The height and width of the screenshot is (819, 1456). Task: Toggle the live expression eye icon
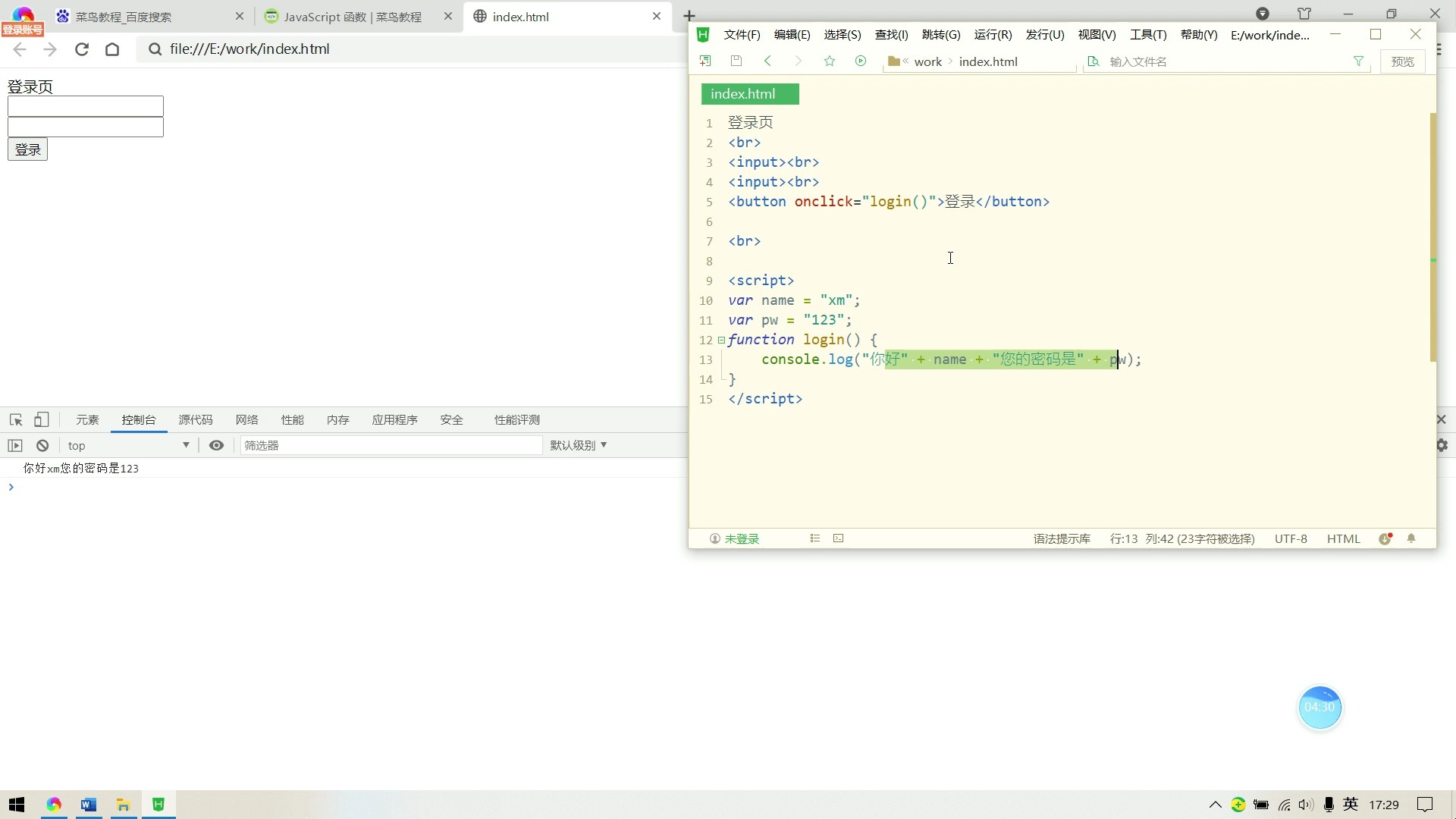point(216,446)
